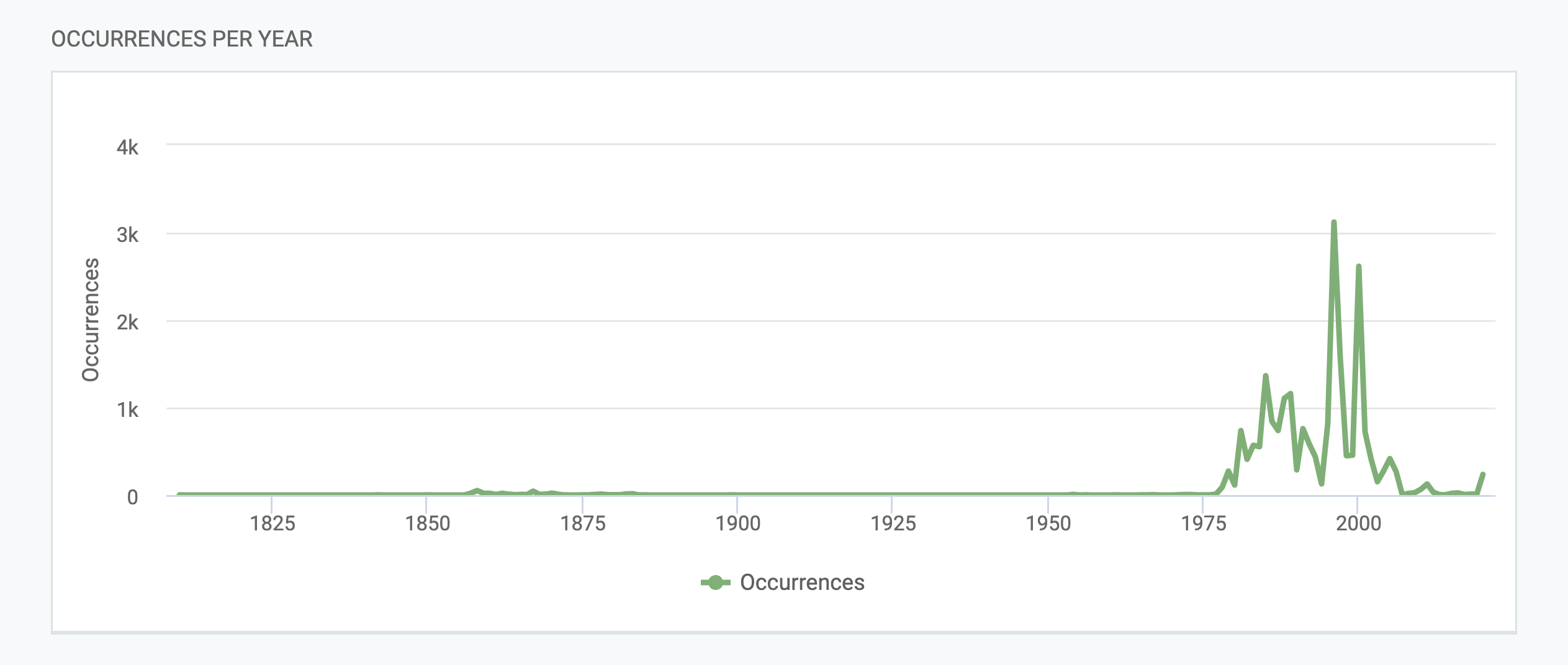Image resolution: width=1568 pixels, height=665 pixels.
Task: Click the 1925 x-axis label
Action: pyautogui.click(x=893, y=524)
